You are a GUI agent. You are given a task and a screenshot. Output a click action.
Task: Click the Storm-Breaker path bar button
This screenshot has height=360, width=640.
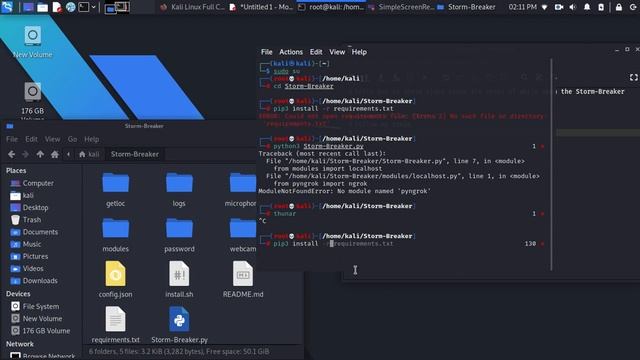pyautogui.click(x=135, y=154)
